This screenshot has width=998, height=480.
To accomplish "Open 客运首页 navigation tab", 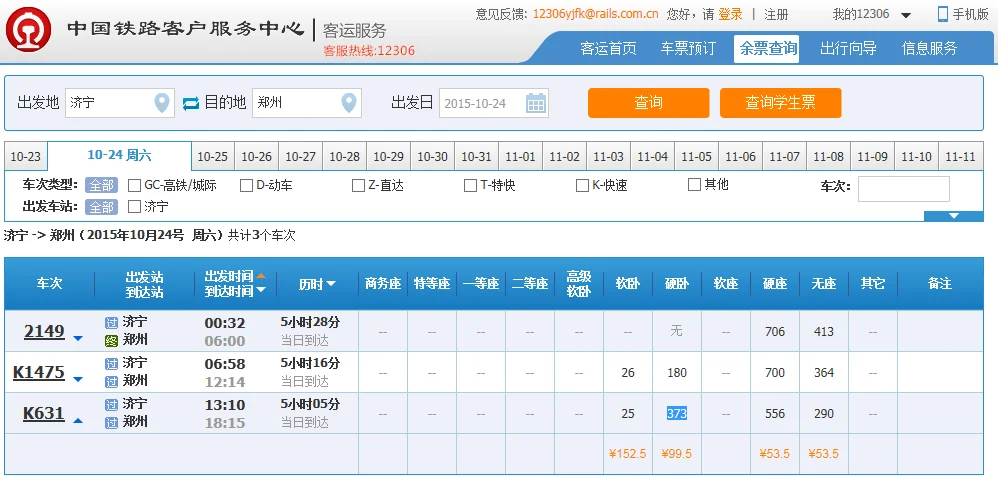I will 608,48.
